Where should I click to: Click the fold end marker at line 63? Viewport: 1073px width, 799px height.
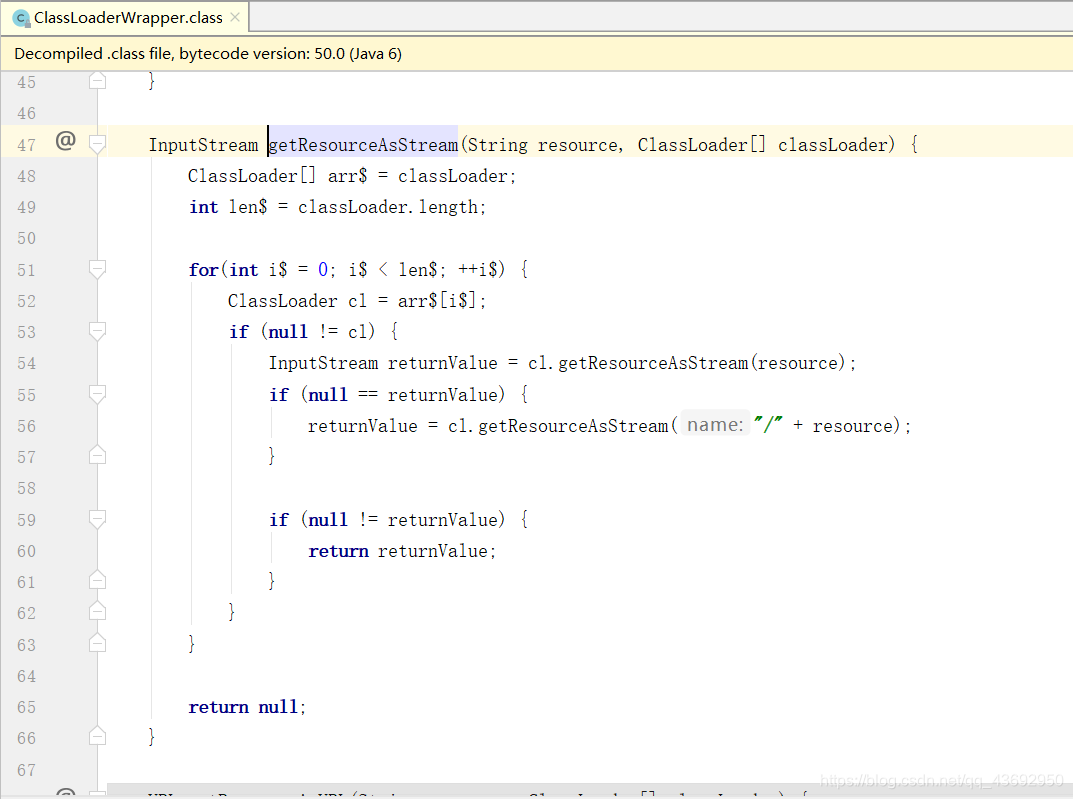point(98,642)
